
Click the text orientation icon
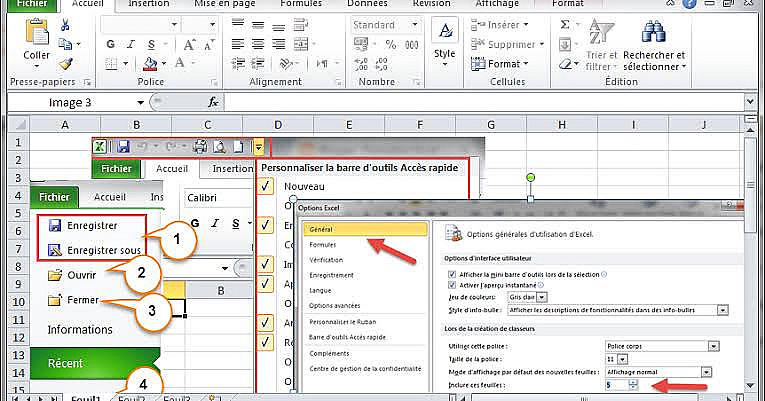[285, 63]
